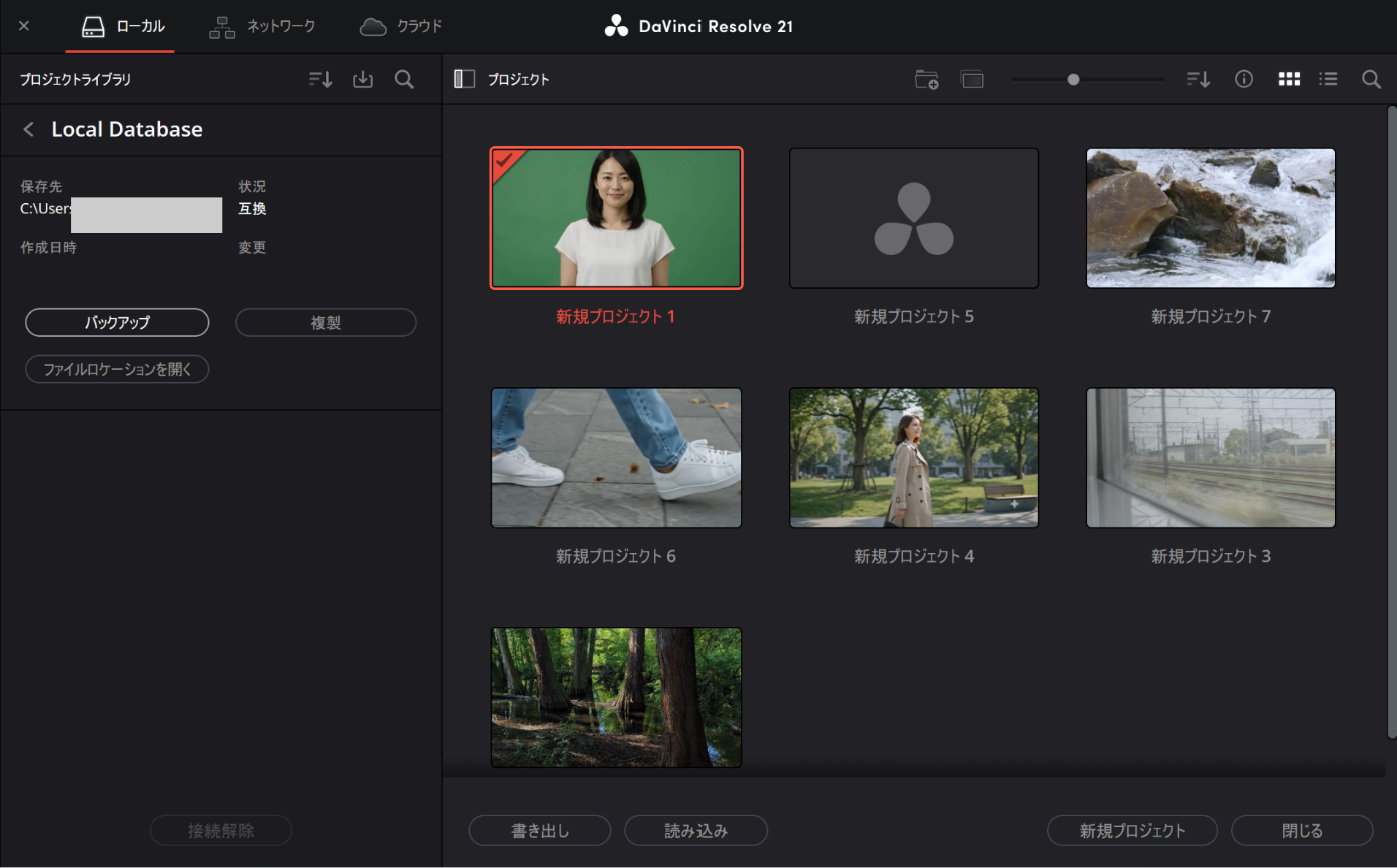Click the 複製 button

click(326, 322)
